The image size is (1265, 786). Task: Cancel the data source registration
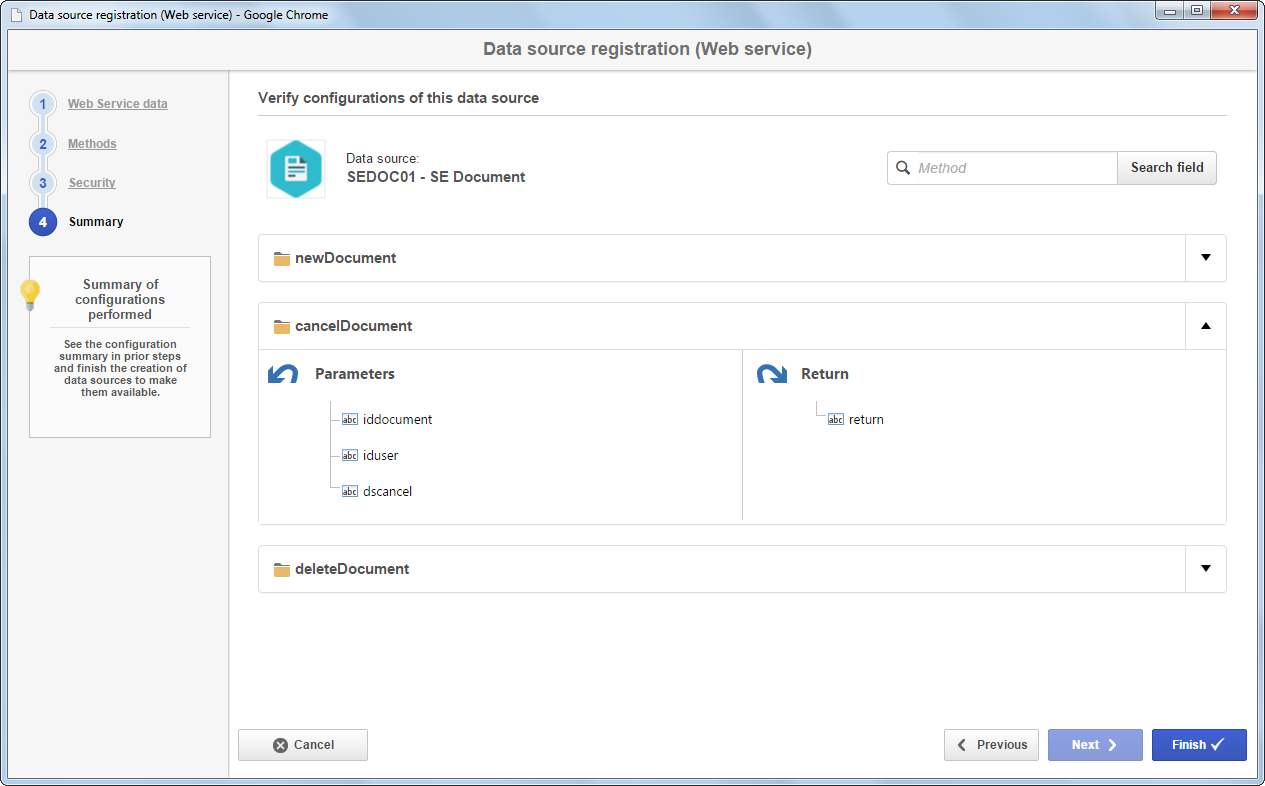(303, 745)
